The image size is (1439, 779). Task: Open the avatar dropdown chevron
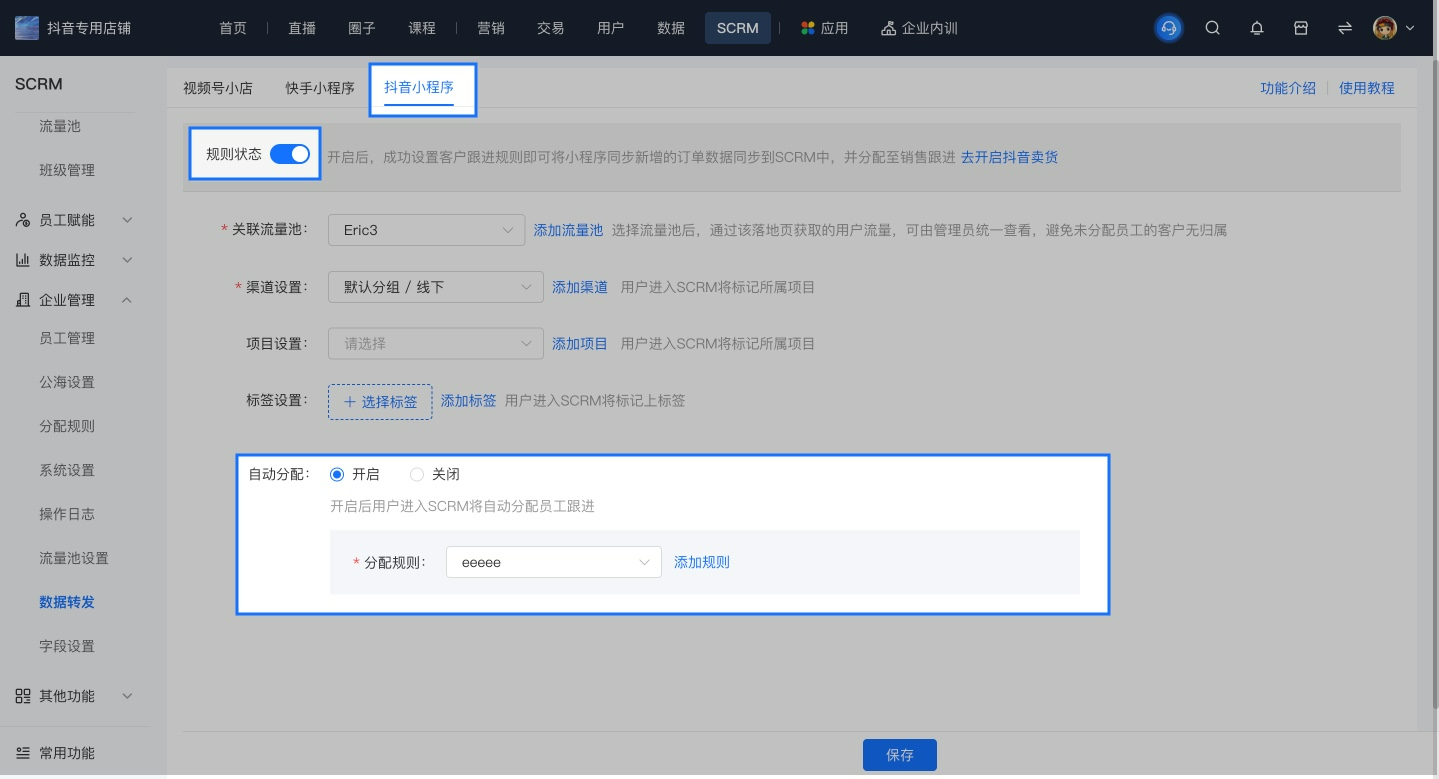tap(1410, 28)
